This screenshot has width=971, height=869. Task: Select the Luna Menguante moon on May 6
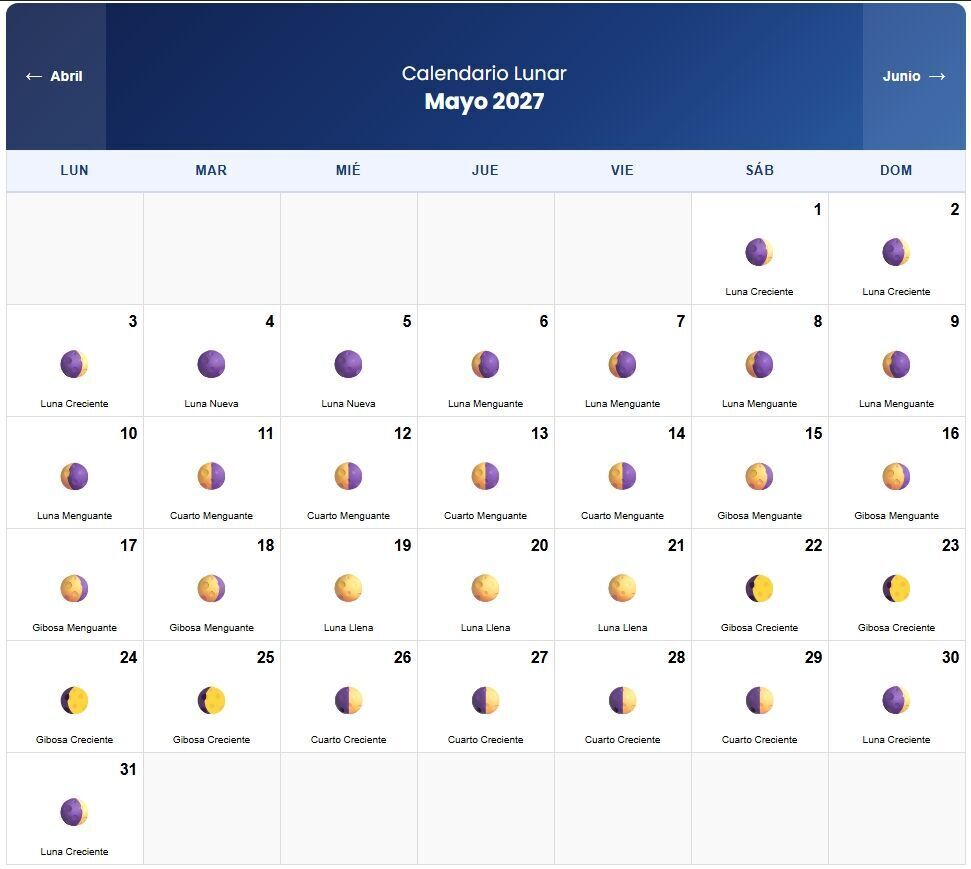point(486,364)
